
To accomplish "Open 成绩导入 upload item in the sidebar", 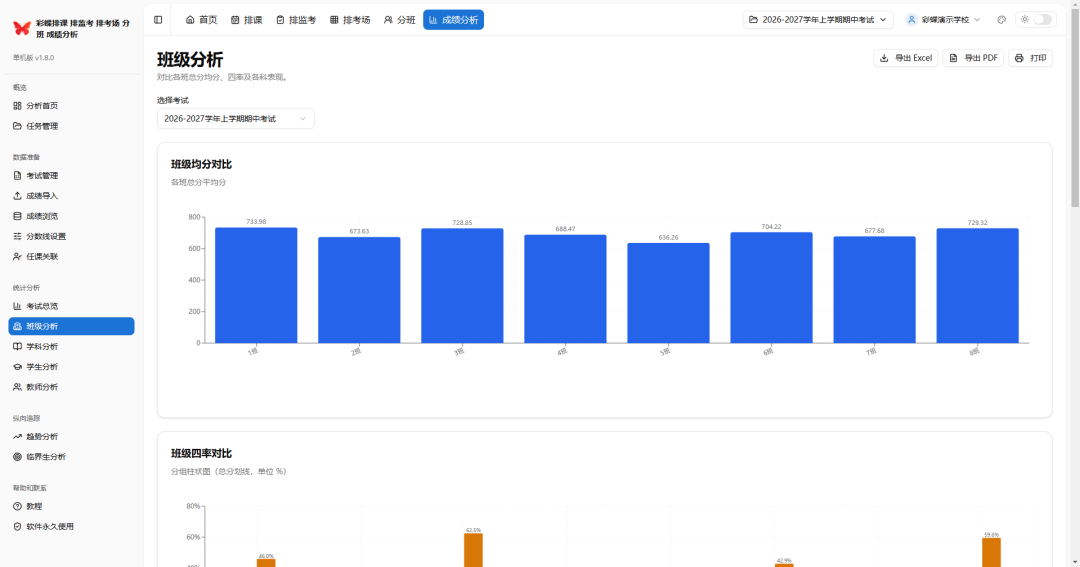I will 71,196.
